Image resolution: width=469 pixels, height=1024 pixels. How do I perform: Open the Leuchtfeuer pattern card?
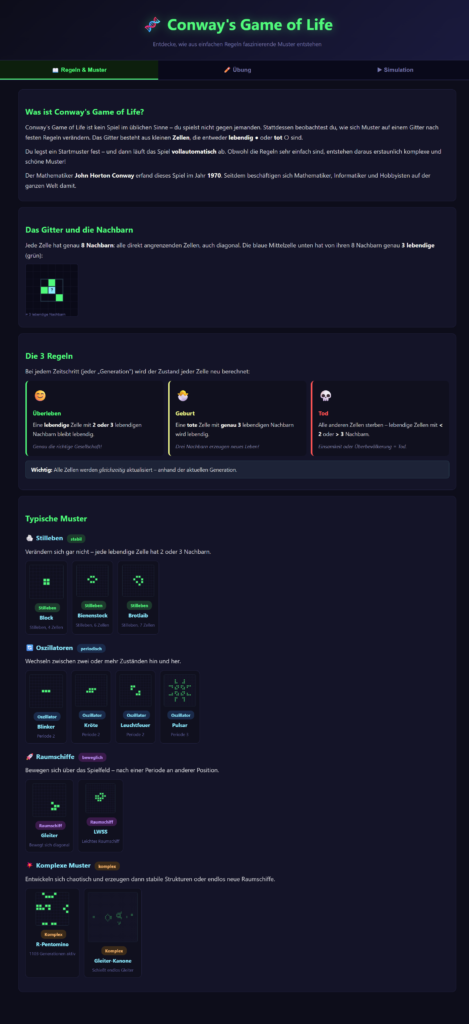point(136,707)
